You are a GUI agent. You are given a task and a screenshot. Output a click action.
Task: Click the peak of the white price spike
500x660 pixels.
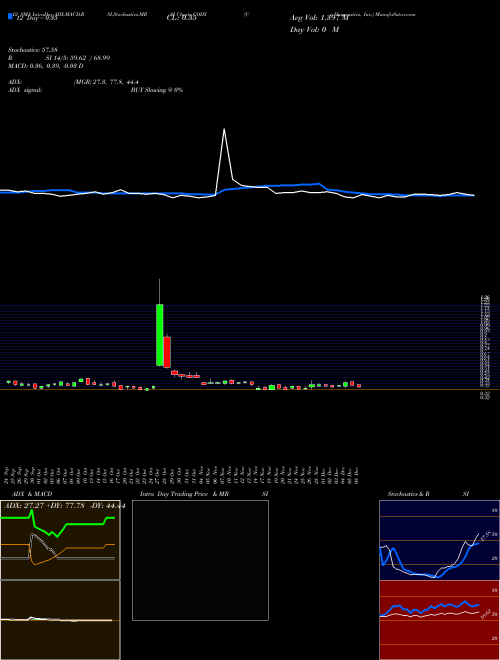(224, 129)
